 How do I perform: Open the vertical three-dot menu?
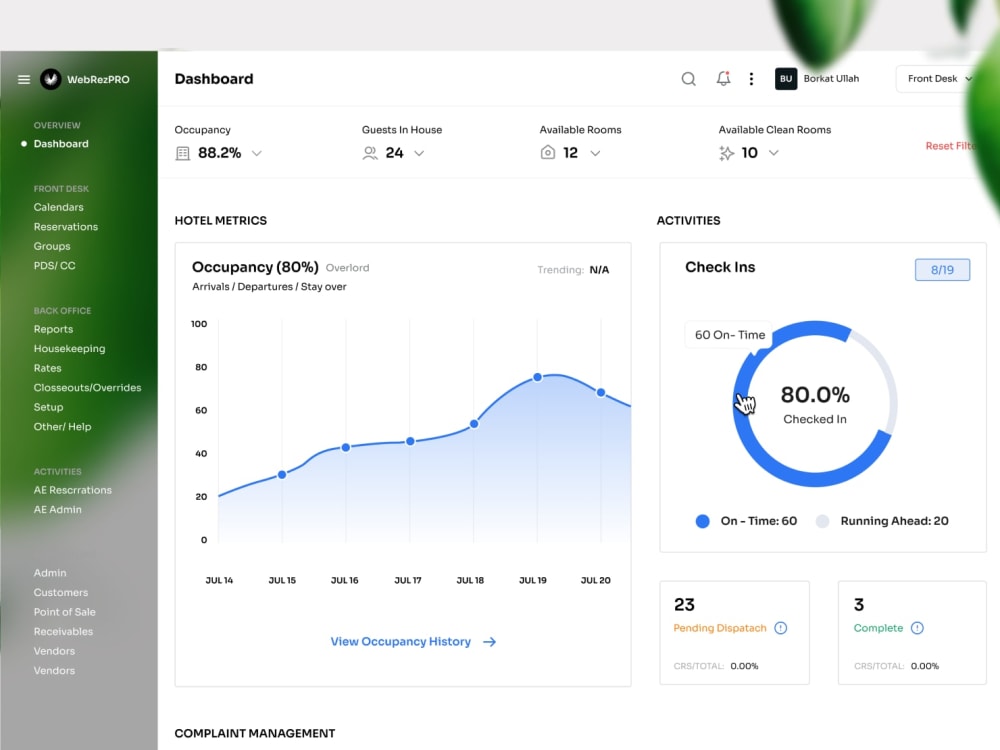pos(751,78)
